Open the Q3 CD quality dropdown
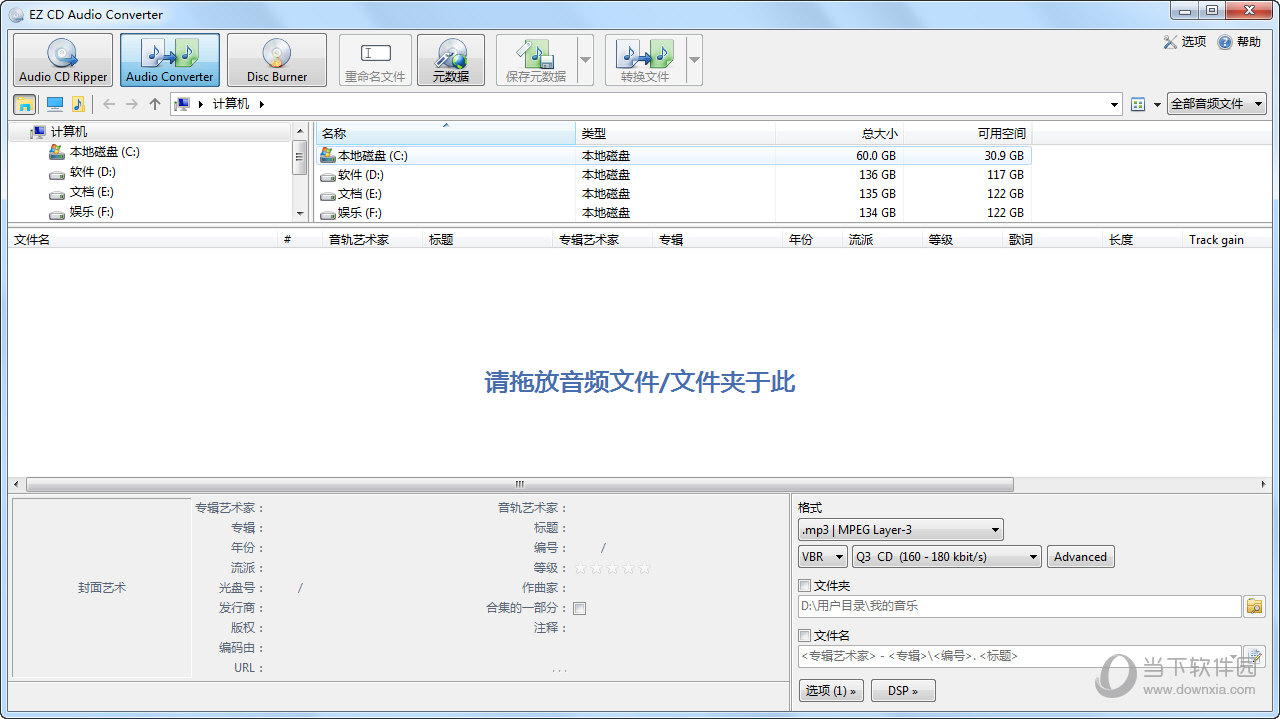Screen dimensions: 1280x719 pyautogui.click(x=947, y=557)
